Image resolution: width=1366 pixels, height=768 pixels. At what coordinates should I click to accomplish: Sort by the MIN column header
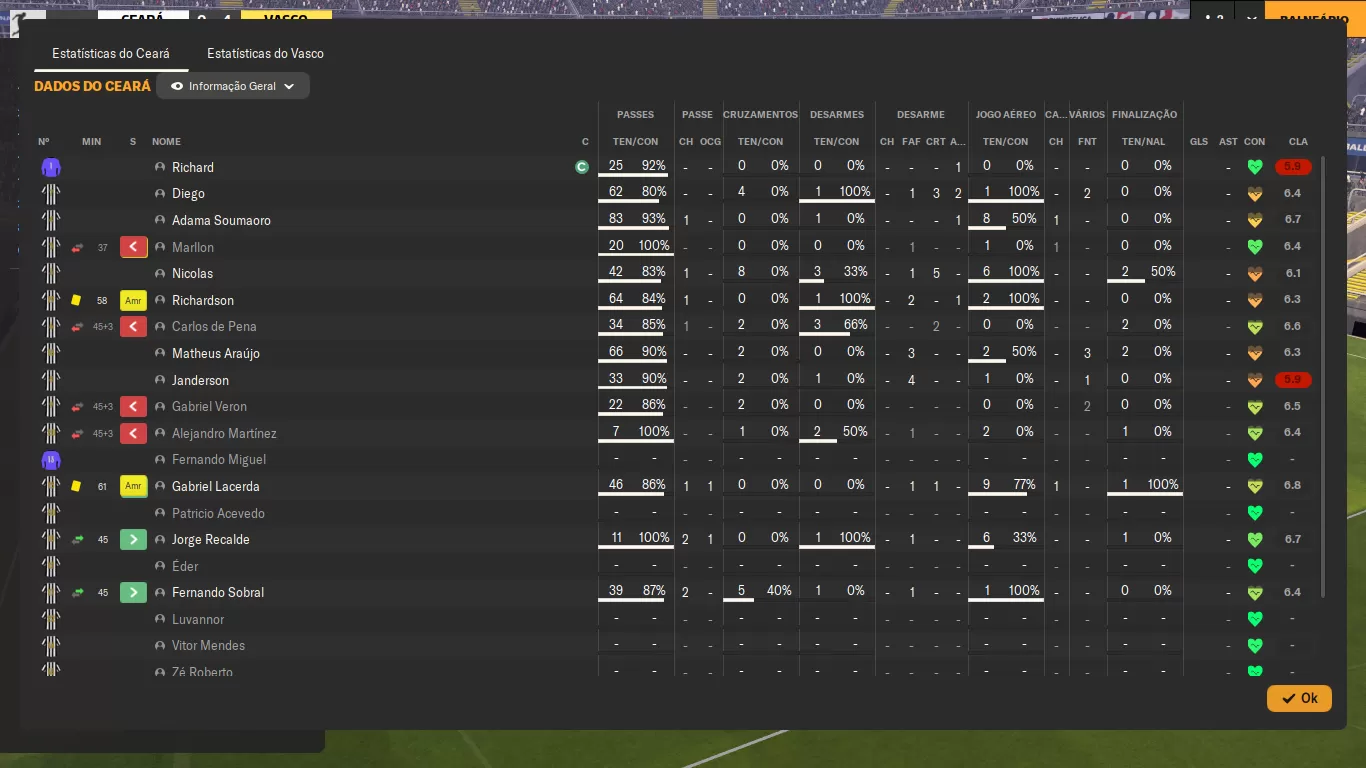coord(91,142)
